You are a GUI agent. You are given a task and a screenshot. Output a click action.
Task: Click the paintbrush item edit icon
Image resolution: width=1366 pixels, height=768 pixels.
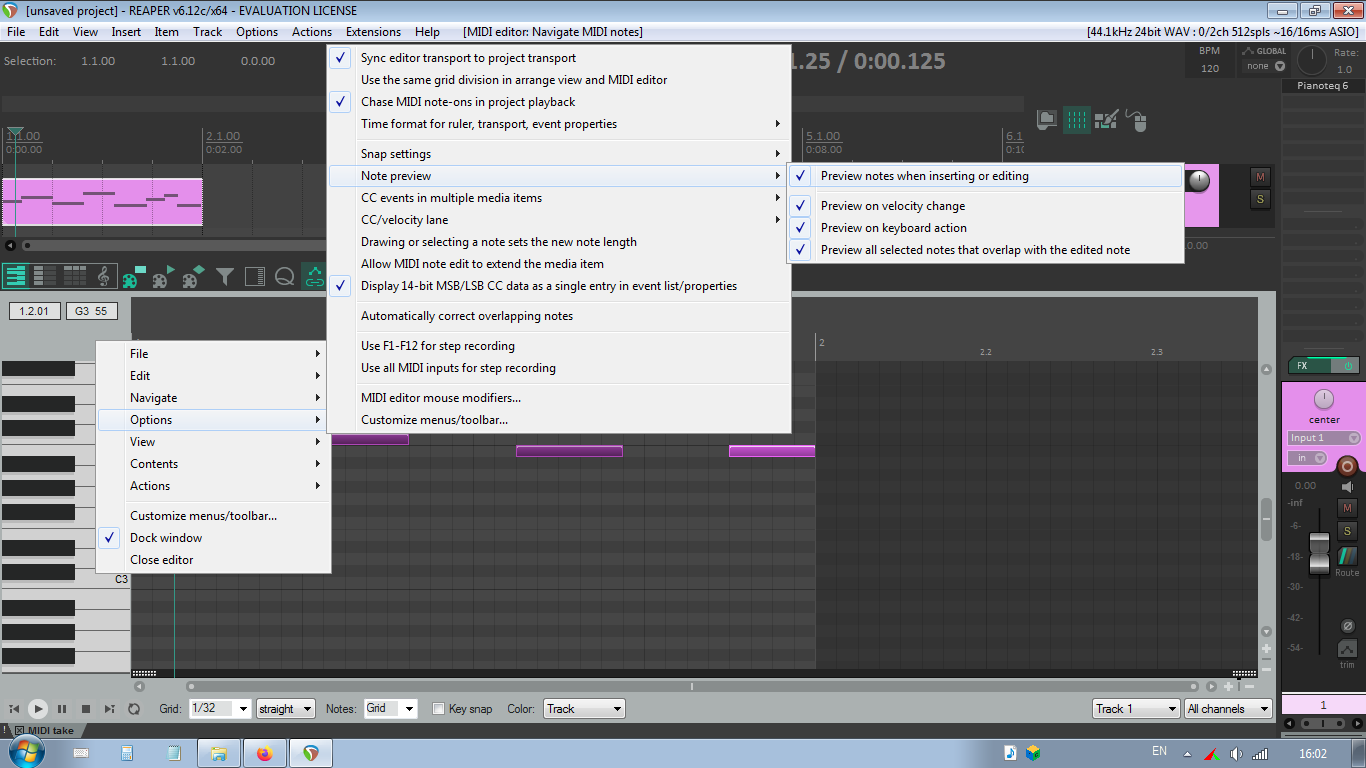[x=1106, y=120]
